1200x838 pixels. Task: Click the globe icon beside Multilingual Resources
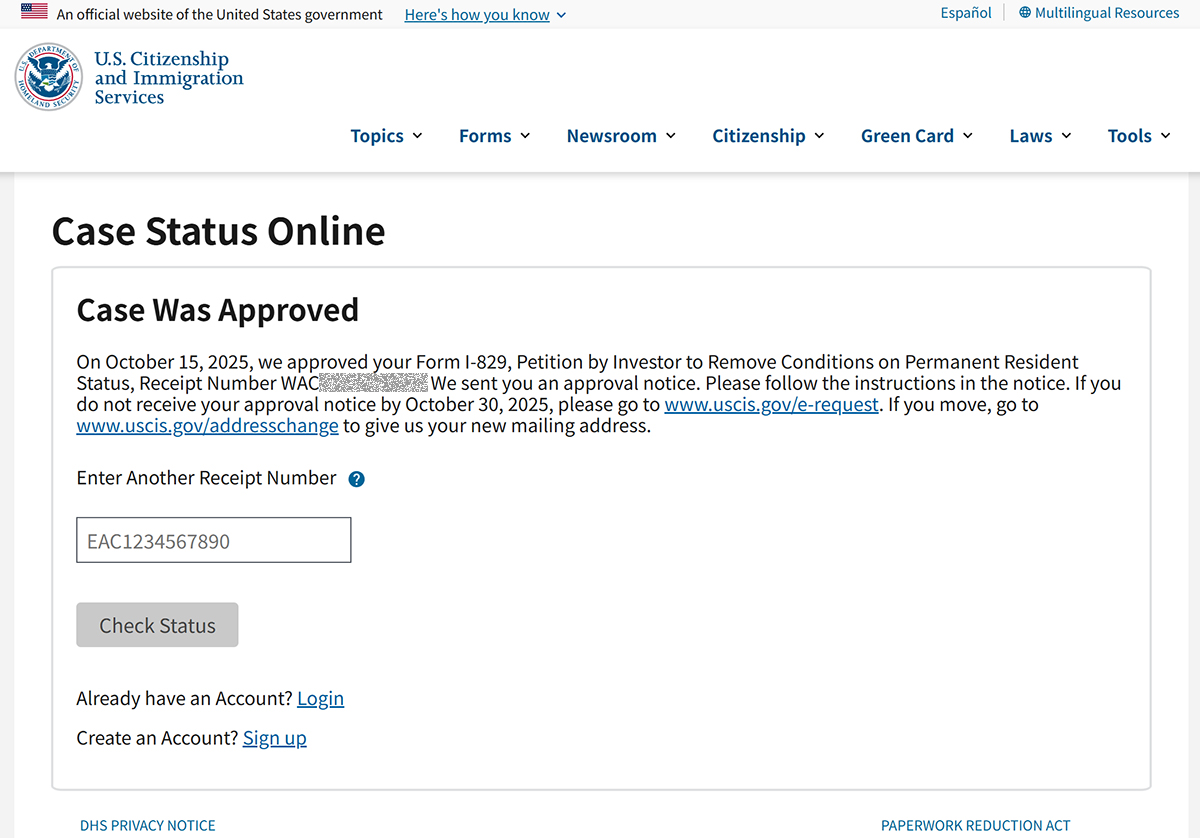tap(1025, 13)
